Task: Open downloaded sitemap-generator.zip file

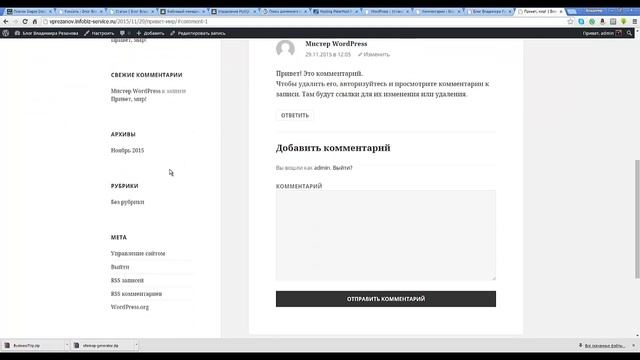Action: pos(102,345)
